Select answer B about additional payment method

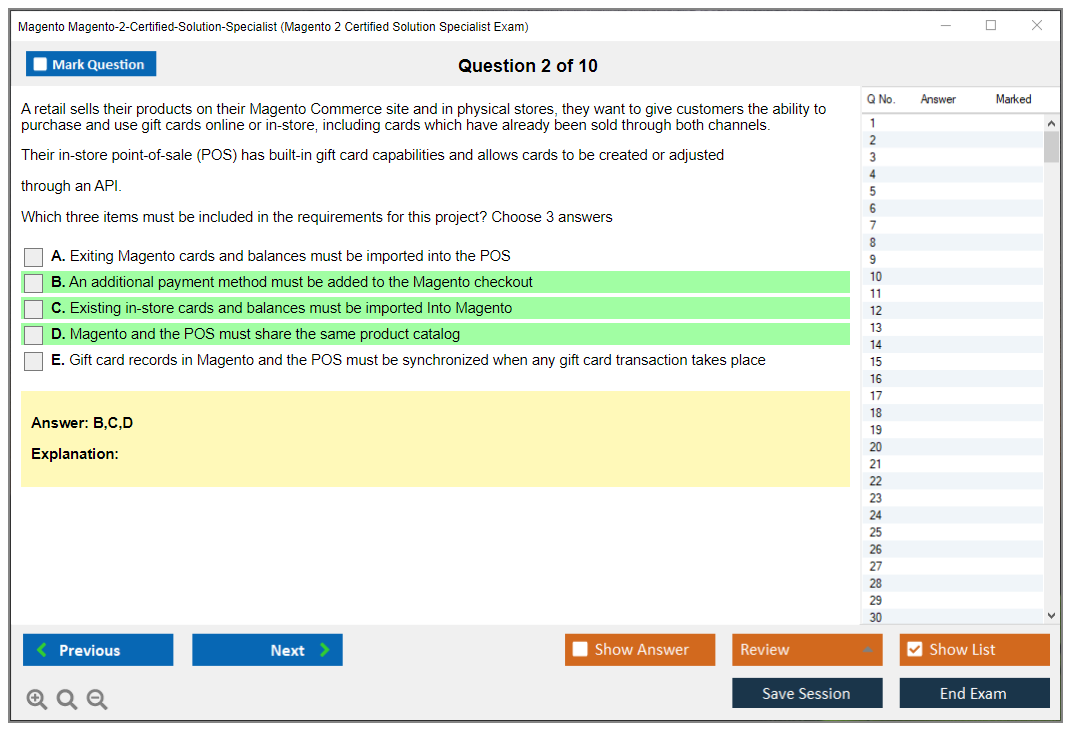coord(34,283)
